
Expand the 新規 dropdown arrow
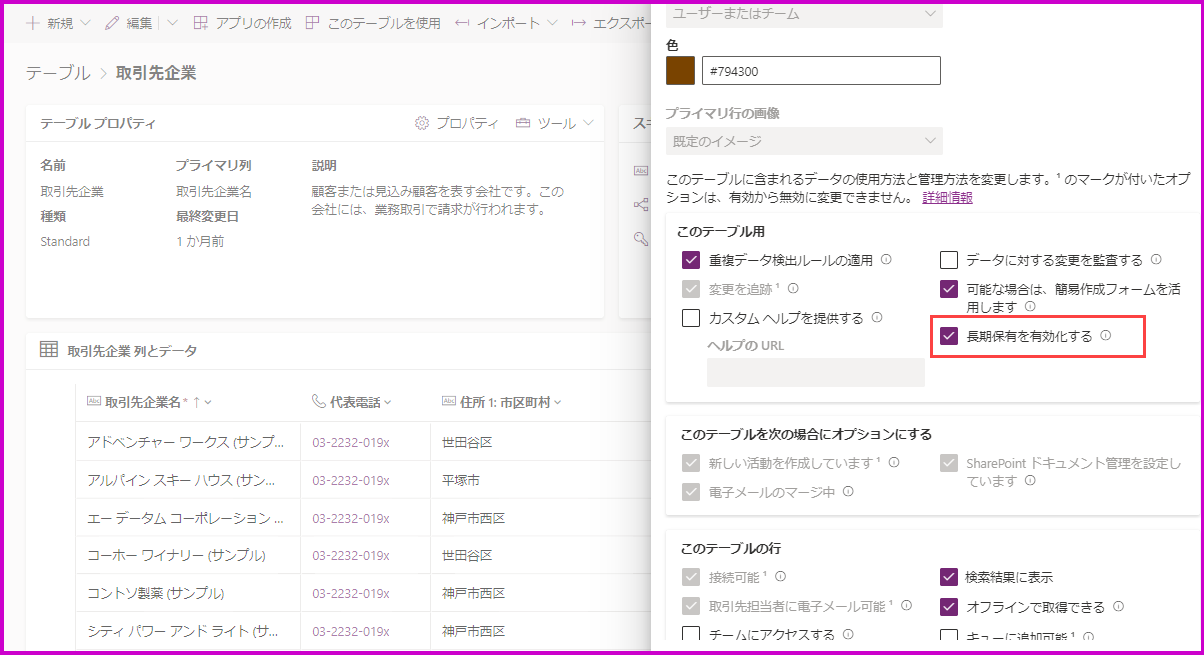point(84,23)
